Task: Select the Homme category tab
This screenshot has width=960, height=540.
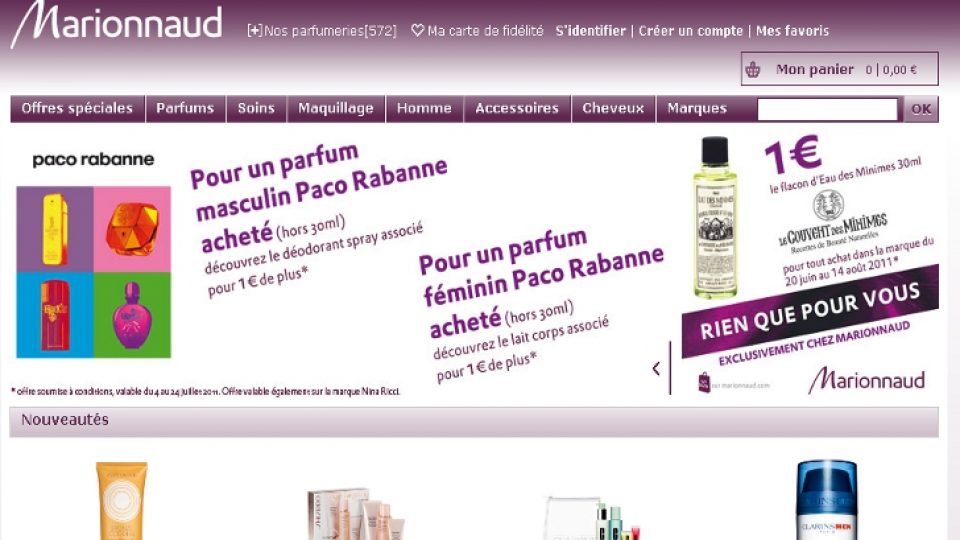Action: [x=424, y=108]
